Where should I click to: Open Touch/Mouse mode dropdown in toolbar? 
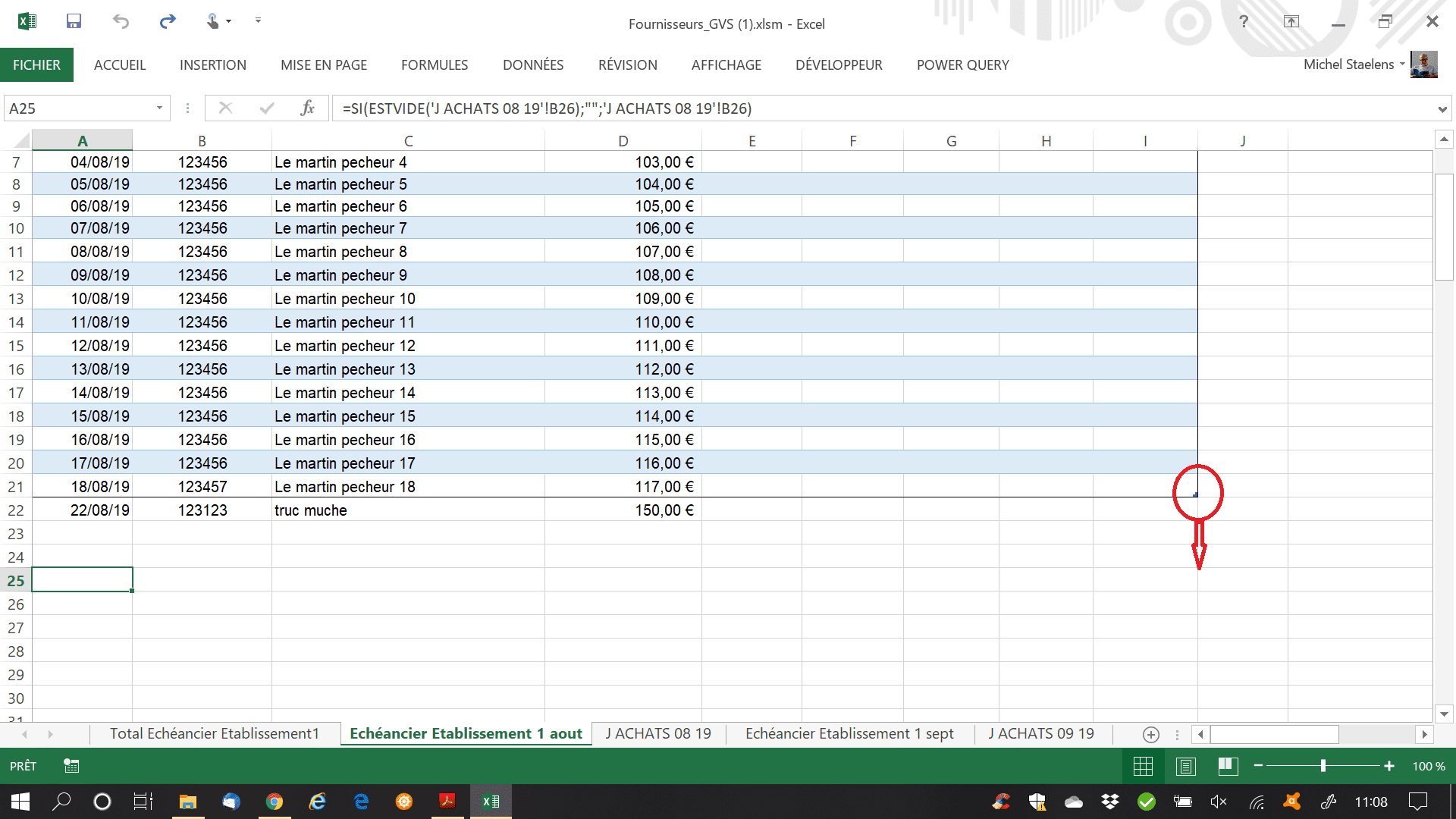tap(218, 21)
